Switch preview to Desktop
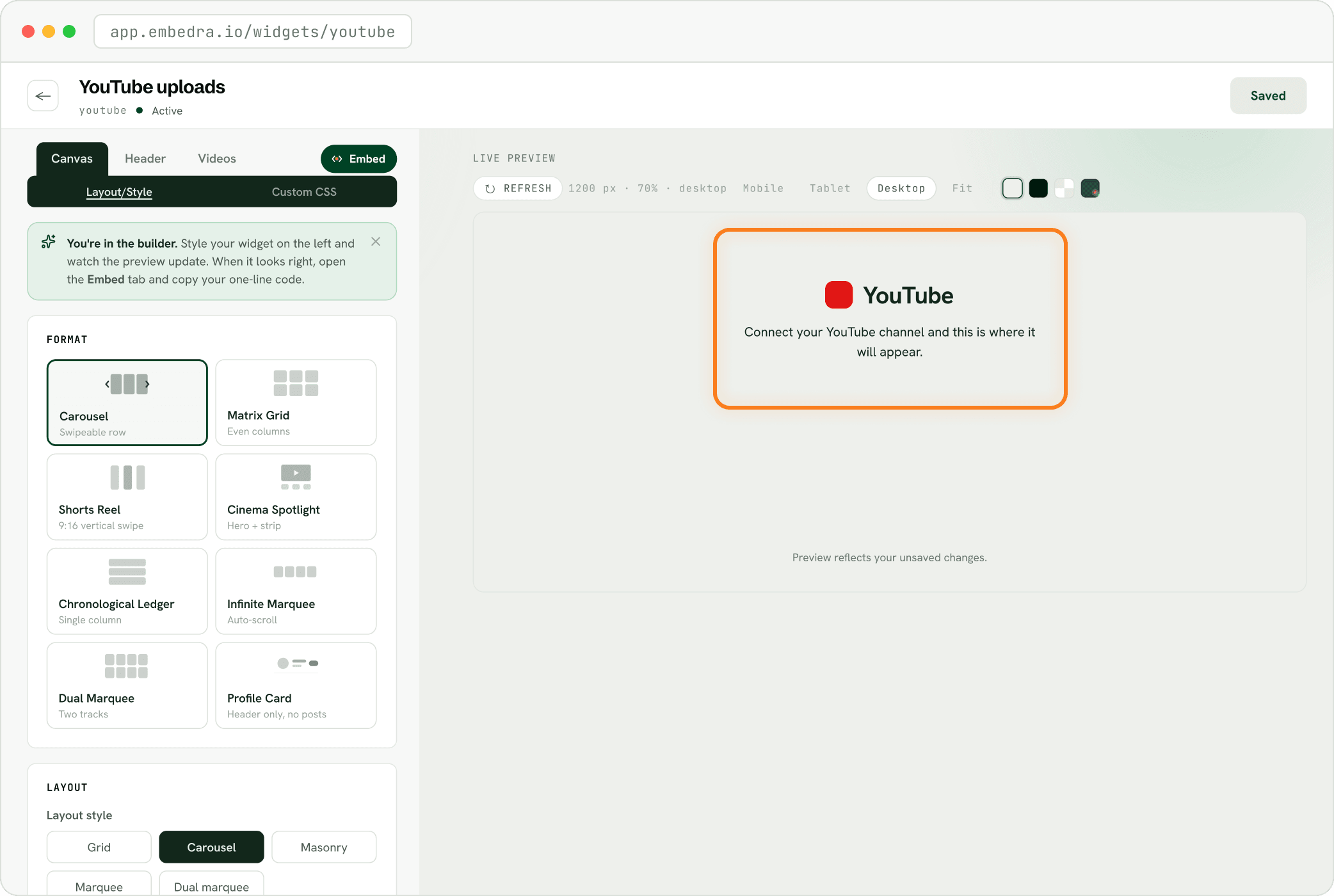The width and height of the screenshot is (1334, 896). (x=901, y=189)
